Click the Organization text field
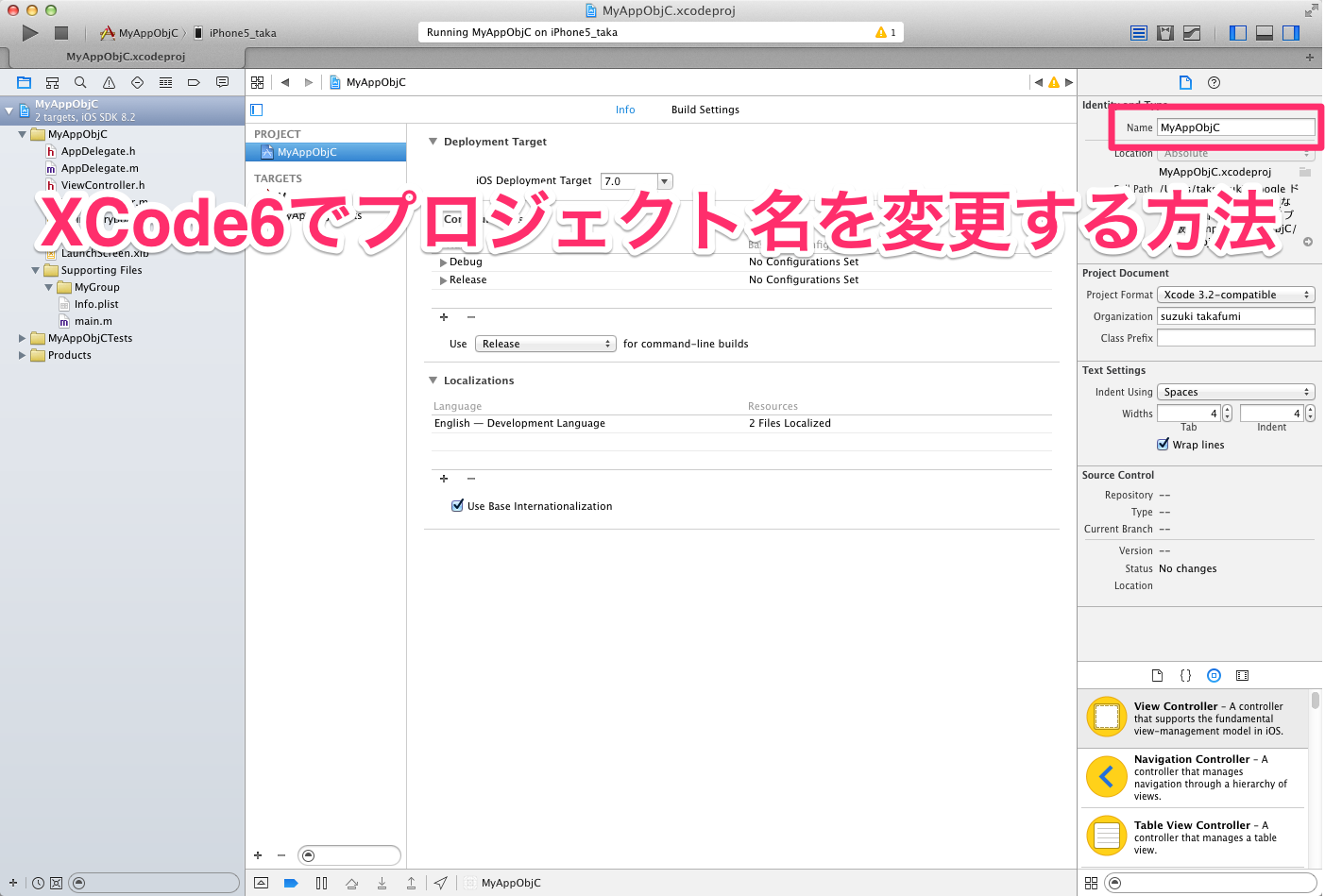1325x896 pixels. tap(1235, 316)
